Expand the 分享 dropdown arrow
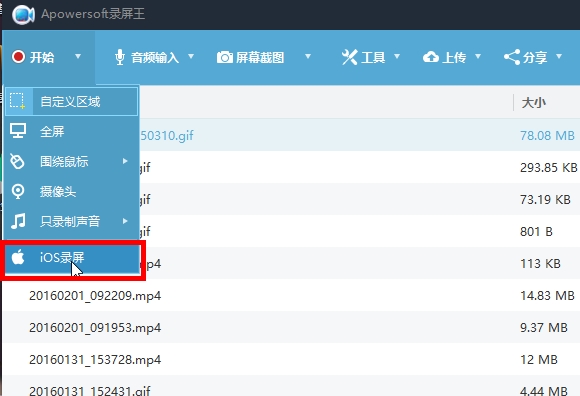This screenshot has height=396, width=580. click(x=559, y=57)
